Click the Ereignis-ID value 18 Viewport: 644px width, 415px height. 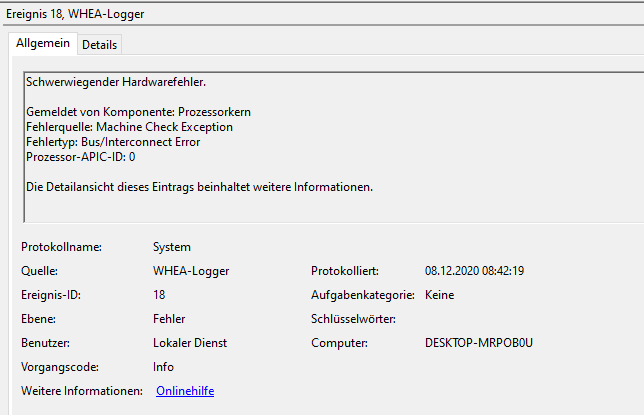[x=159, y=295]
